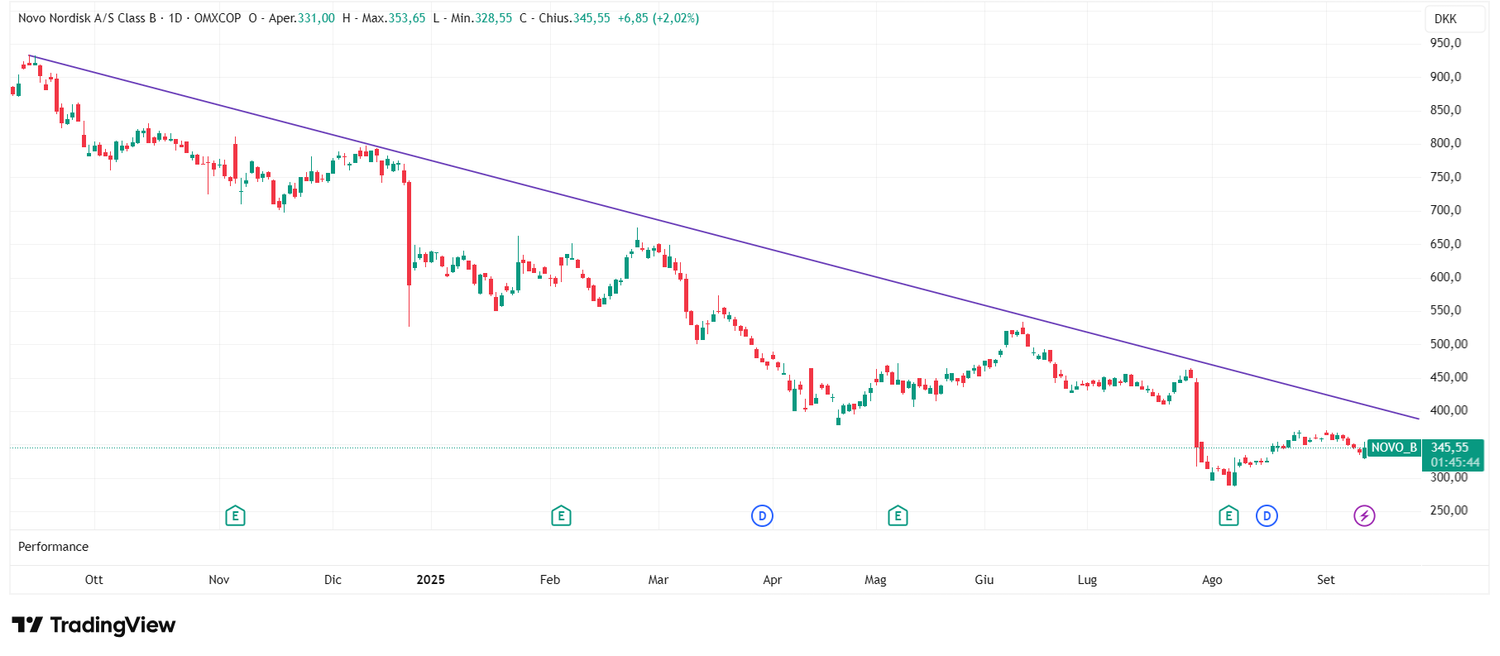Screen dimensions: 1500x656
Task: Click the Nov month label on time axis
Action: [x=219, y=580]
